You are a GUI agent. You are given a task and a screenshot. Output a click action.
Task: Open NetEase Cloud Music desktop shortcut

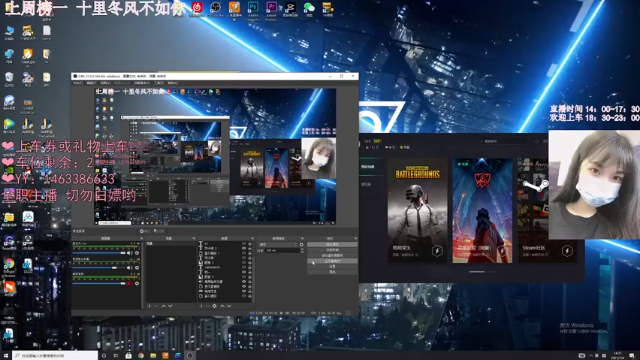click(197, 7)
